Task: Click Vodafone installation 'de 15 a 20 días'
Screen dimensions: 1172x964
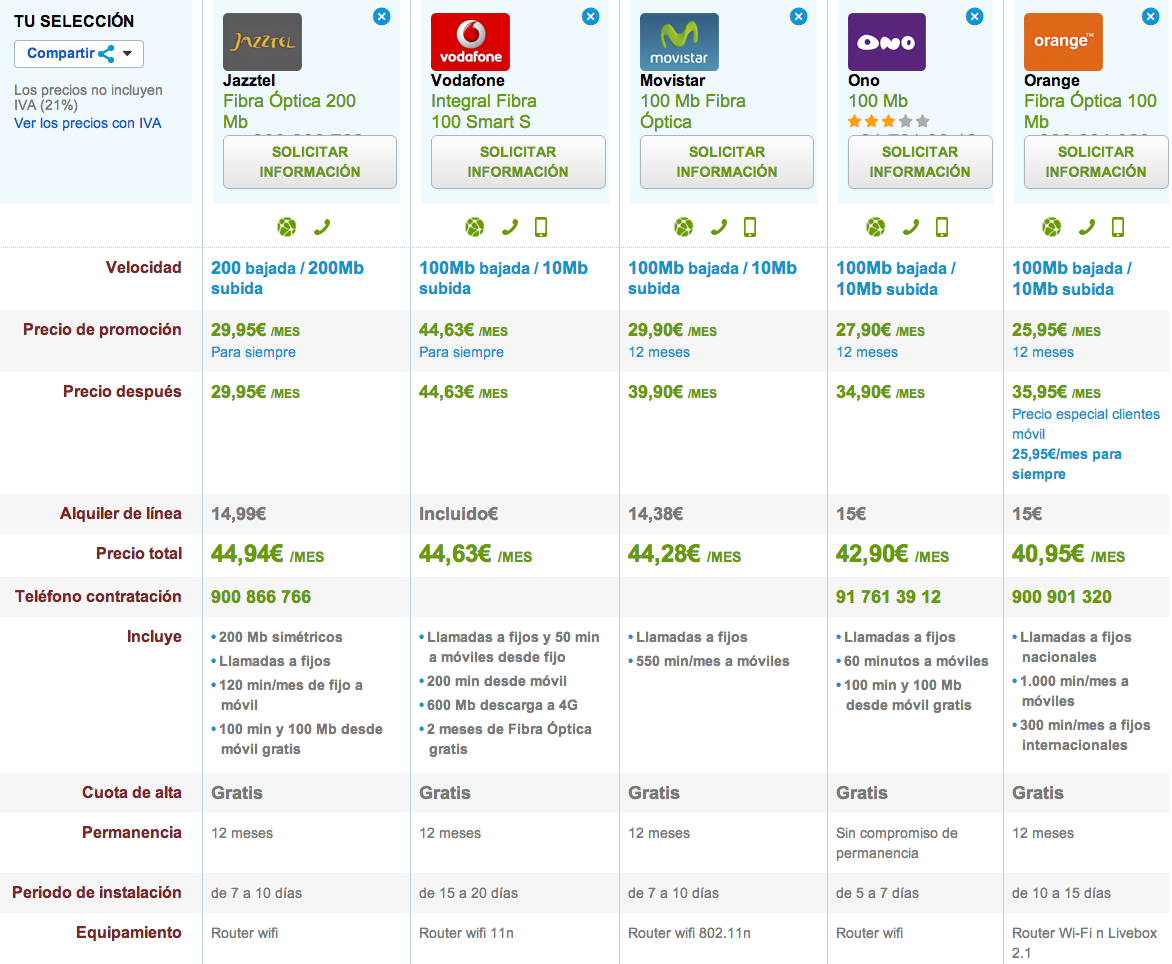Action: click(x=468, y=893)
